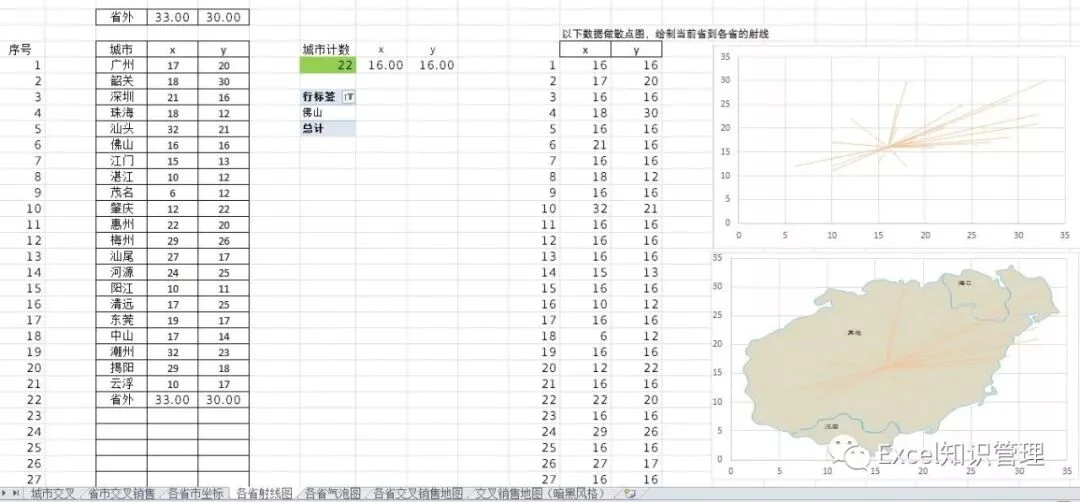
Task: Click the 茂名 city cell
Action: [x=121, y=192]
